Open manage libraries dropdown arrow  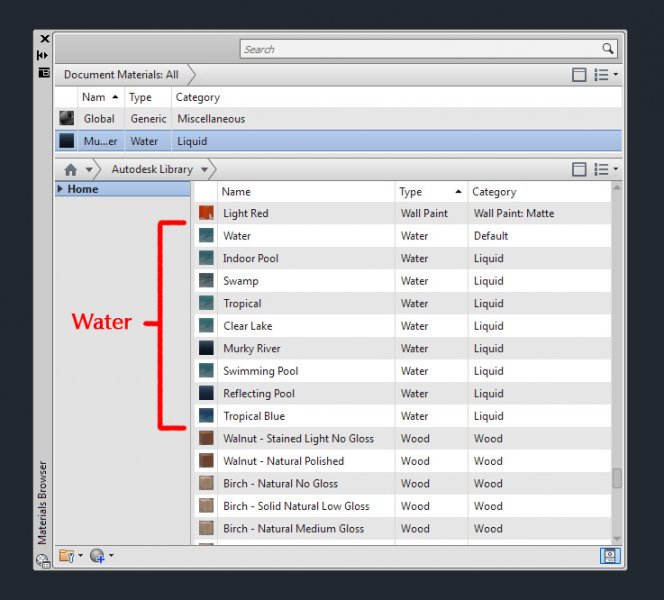(x=80, y=555)
